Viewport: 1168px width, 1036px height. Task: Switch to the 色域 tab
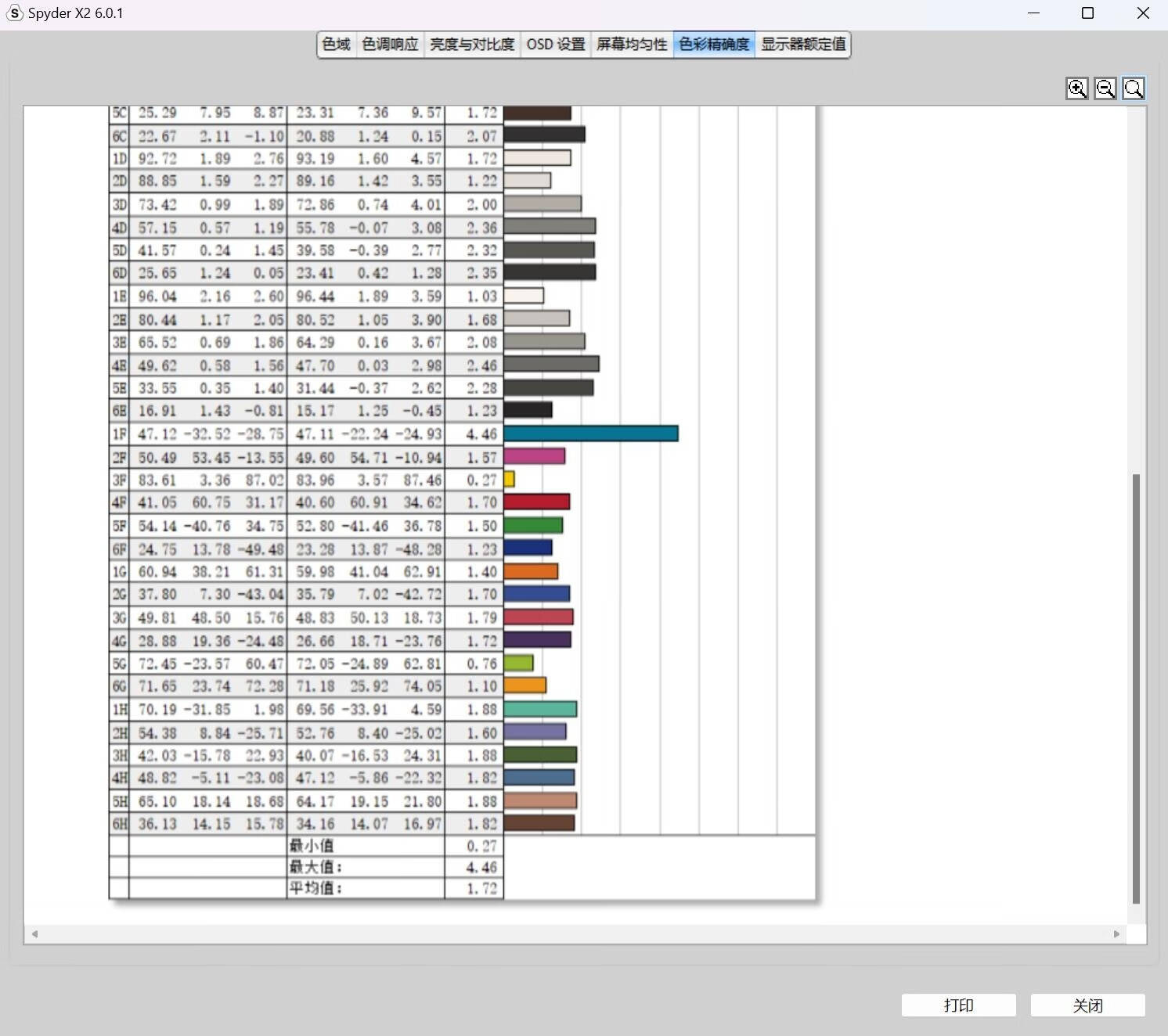(337, 45)
